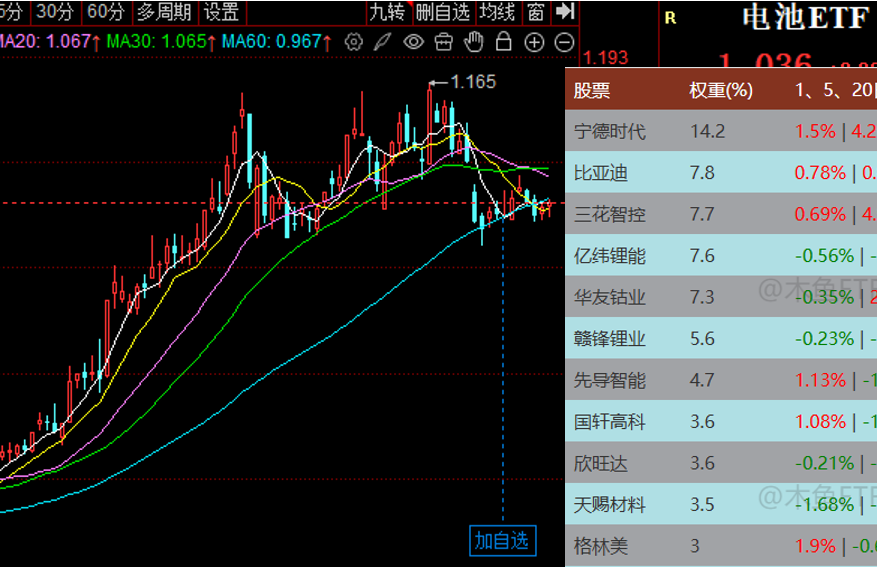
Task: Click the -1.68% change for 天赐材料
Action: 824,504
